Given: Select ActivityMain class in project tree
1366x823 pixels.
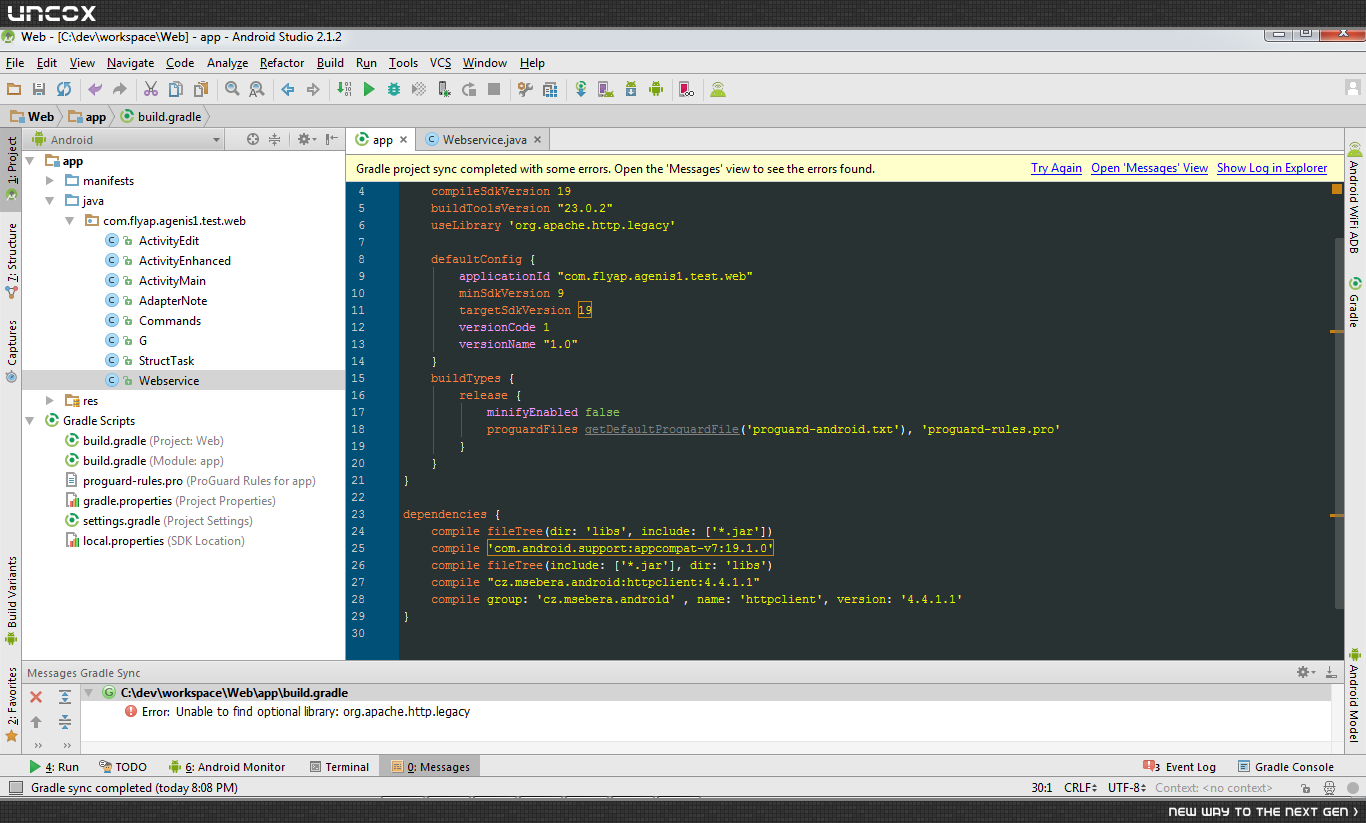Looking at the screenshot, I should pyautogui.click(x=172, y=281).
